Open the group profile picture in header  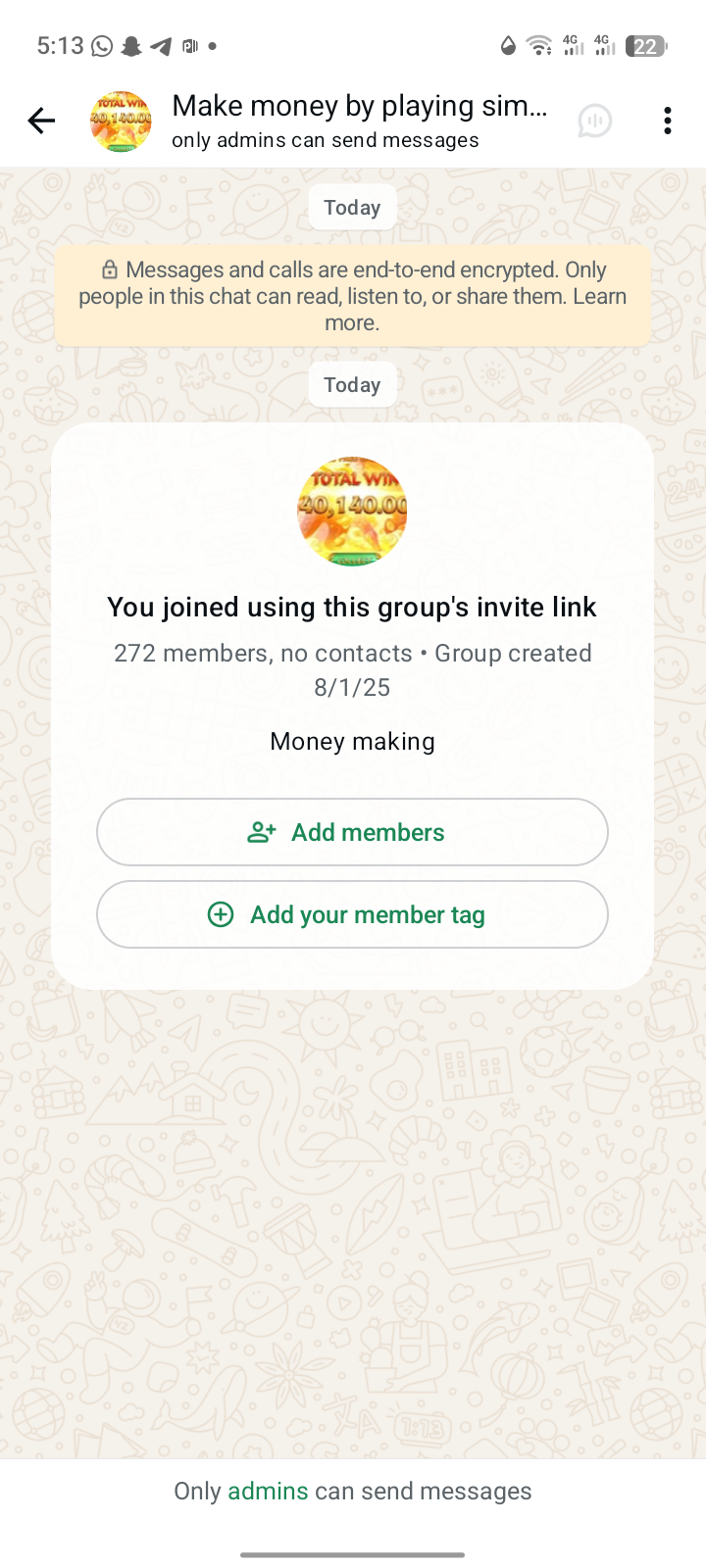[x=121, y=122]
